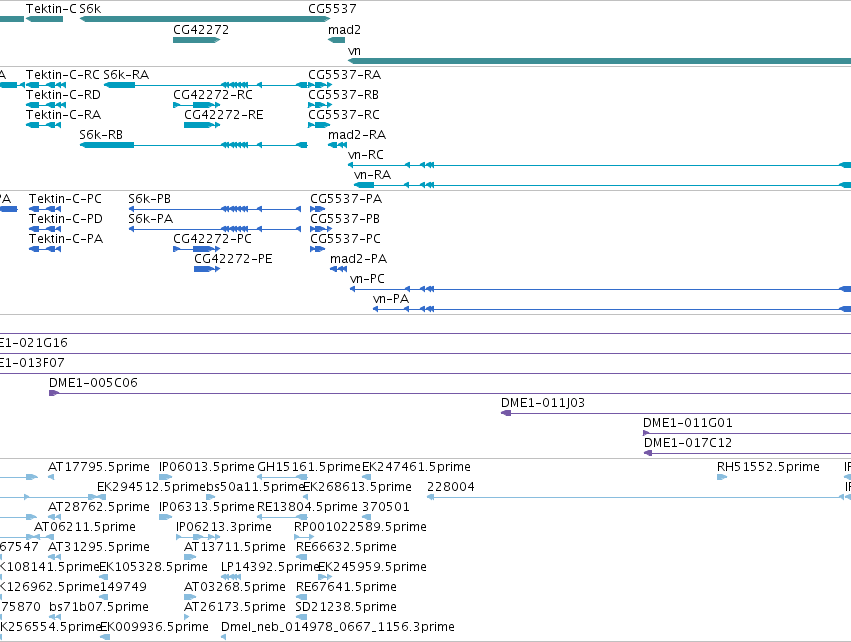
Task: Click EST label RE66632.5prime
Action: point(346,548)
